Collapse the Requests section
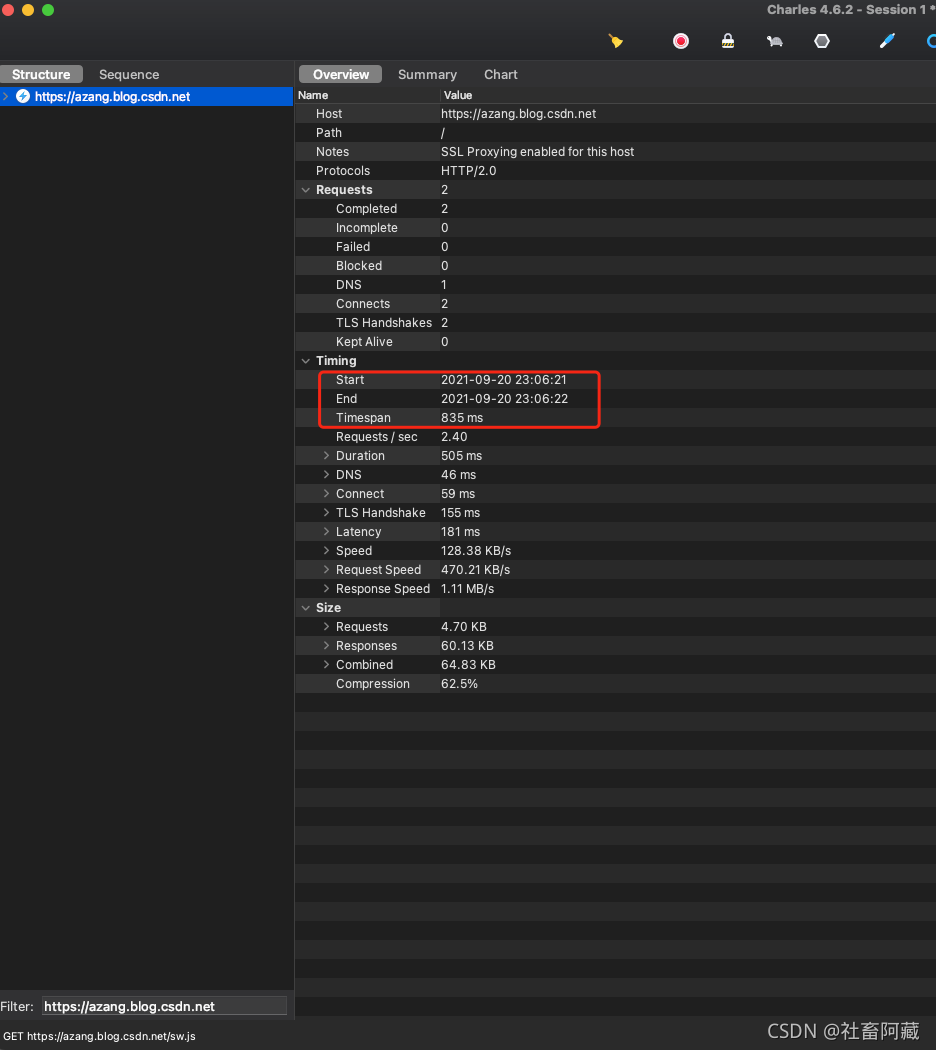This screenshot has height=1050, width=936. coord(306,190)
